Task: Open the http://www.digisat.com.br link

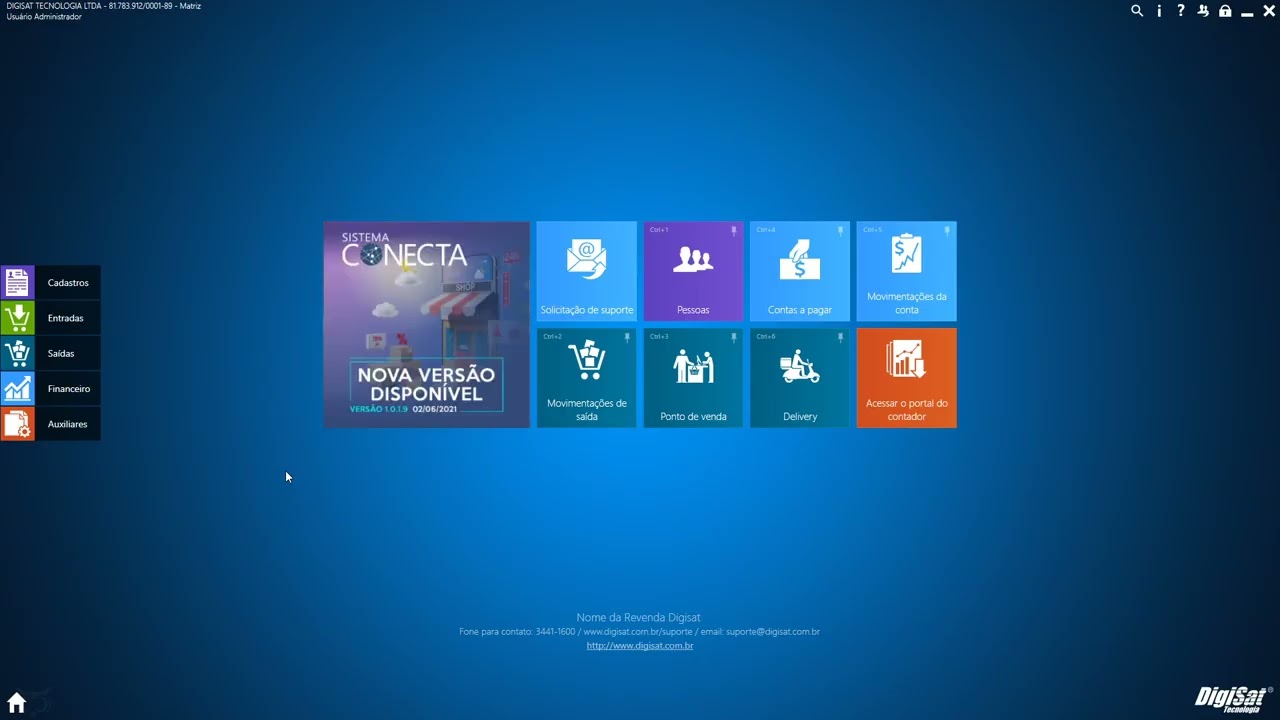Action: tap(640, 646)
